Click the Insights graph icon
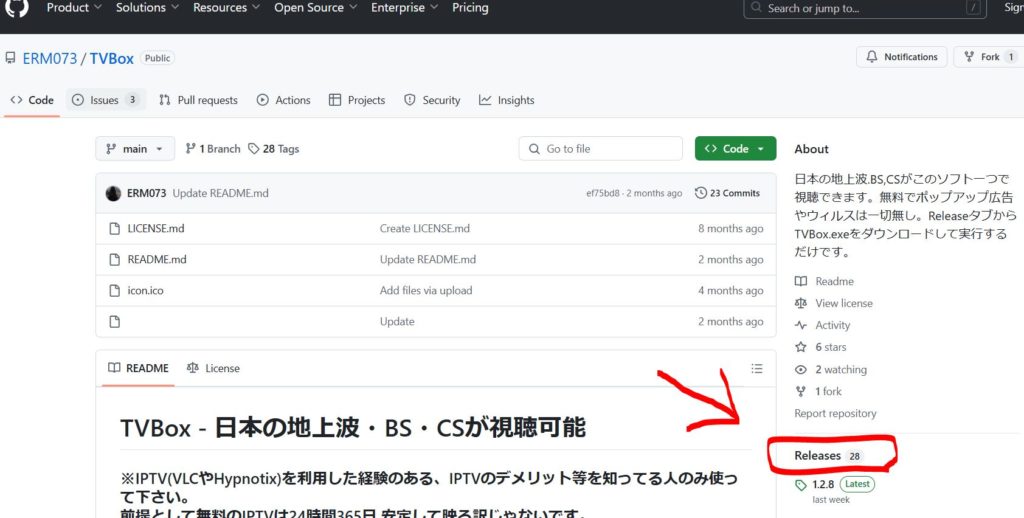Image resolution: width=1024 pixels, height=518 pixels. [485, 100]
